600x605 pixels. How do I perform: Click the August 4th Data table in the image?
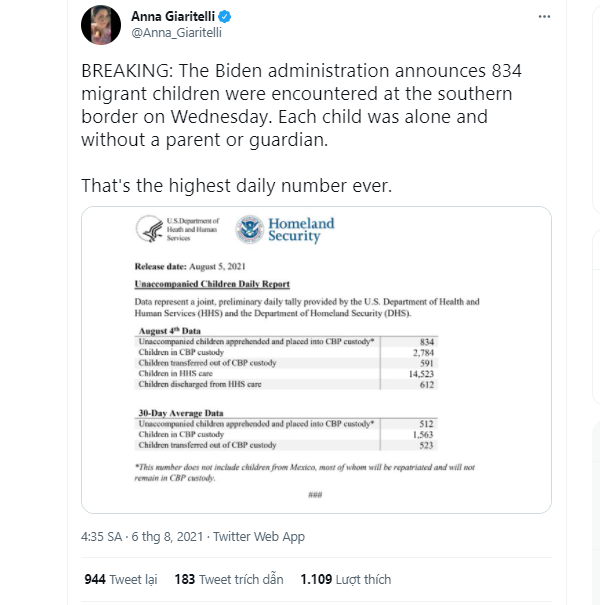(286, 358)
